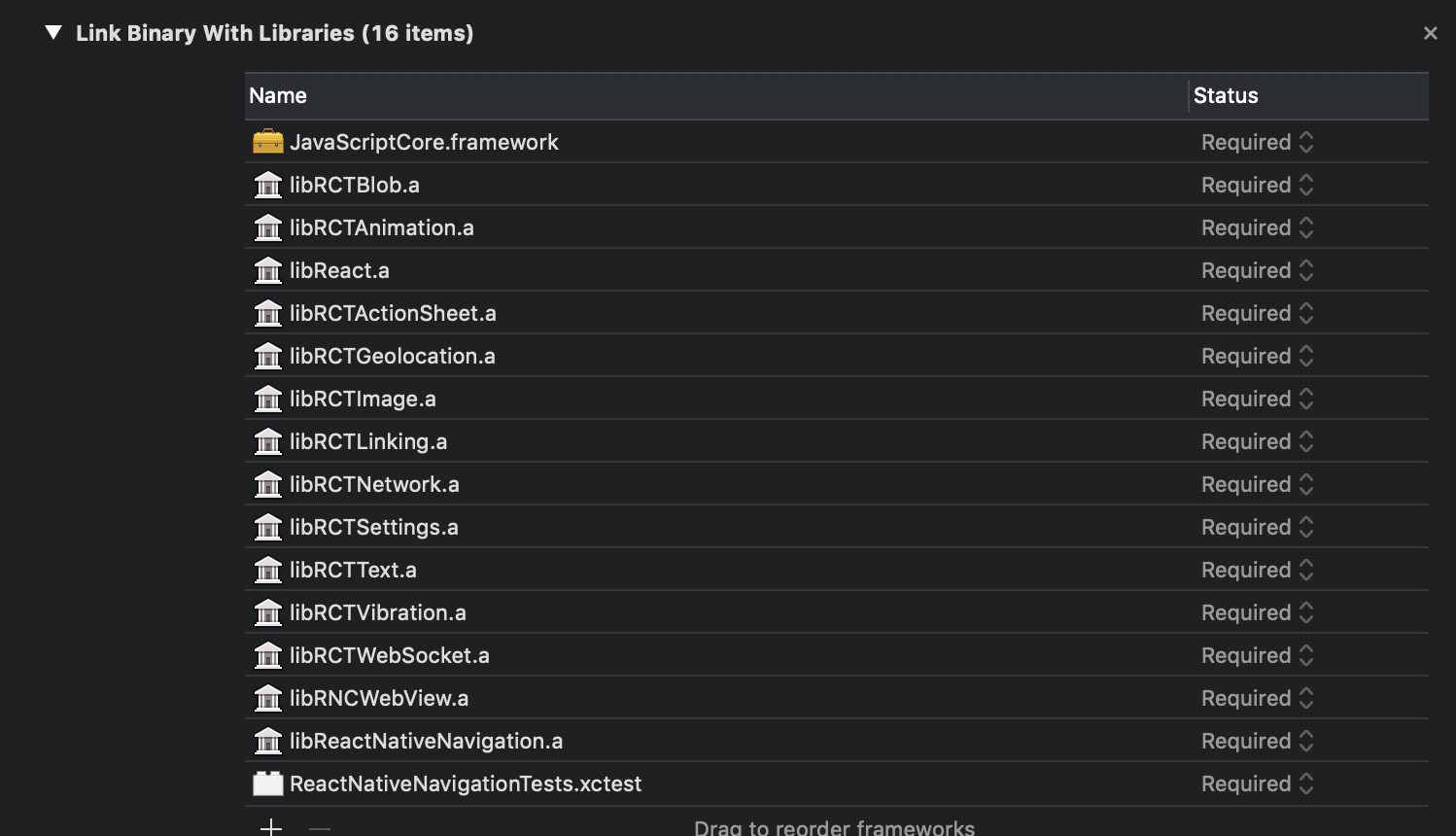1456x836 pixels.
Task: Select the libRNCWebView.a file name
Action: point(379,698)
